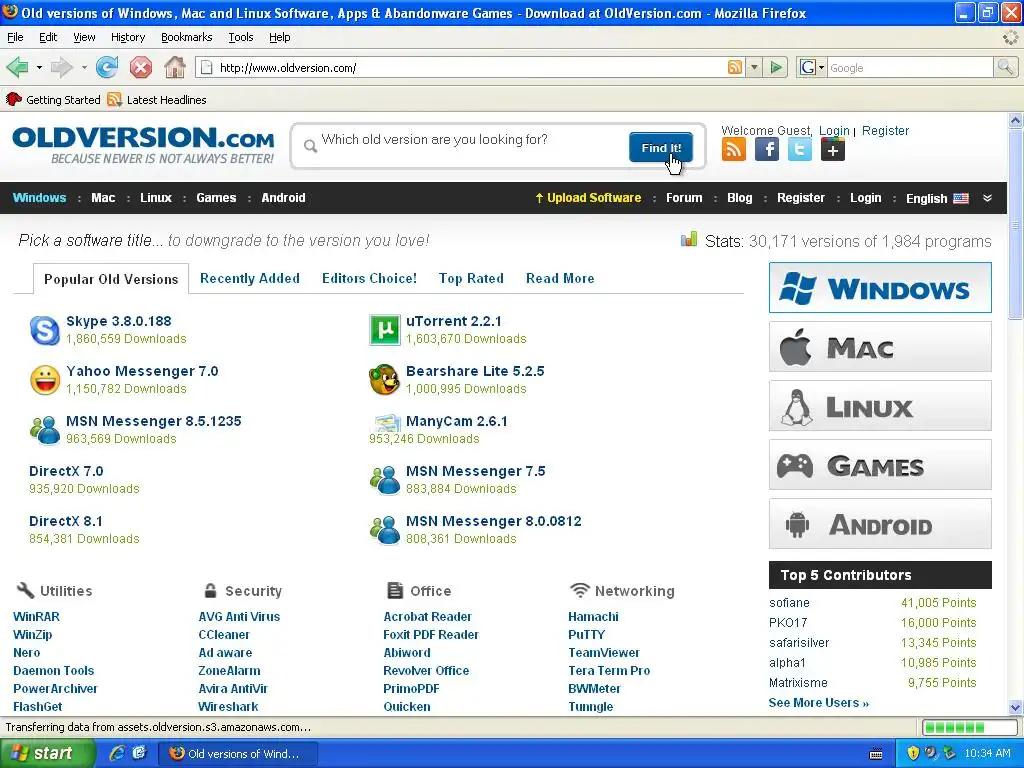This screenshot has height=768, width=1024.
Task: Click the stats bar chart icon
Action: pos(689,240)
